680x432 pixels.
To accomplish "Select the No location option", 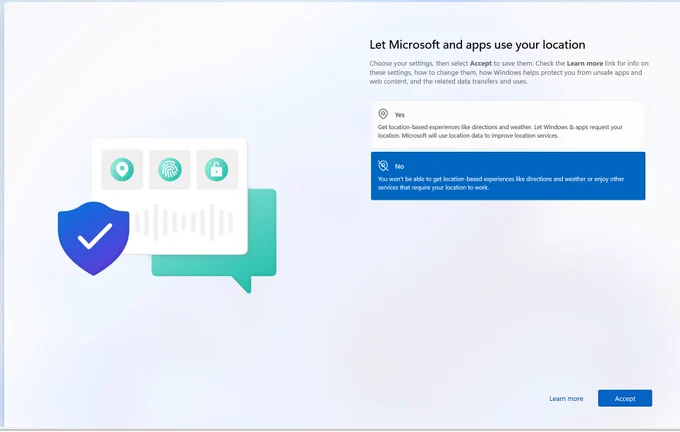I will coord(508,176).
